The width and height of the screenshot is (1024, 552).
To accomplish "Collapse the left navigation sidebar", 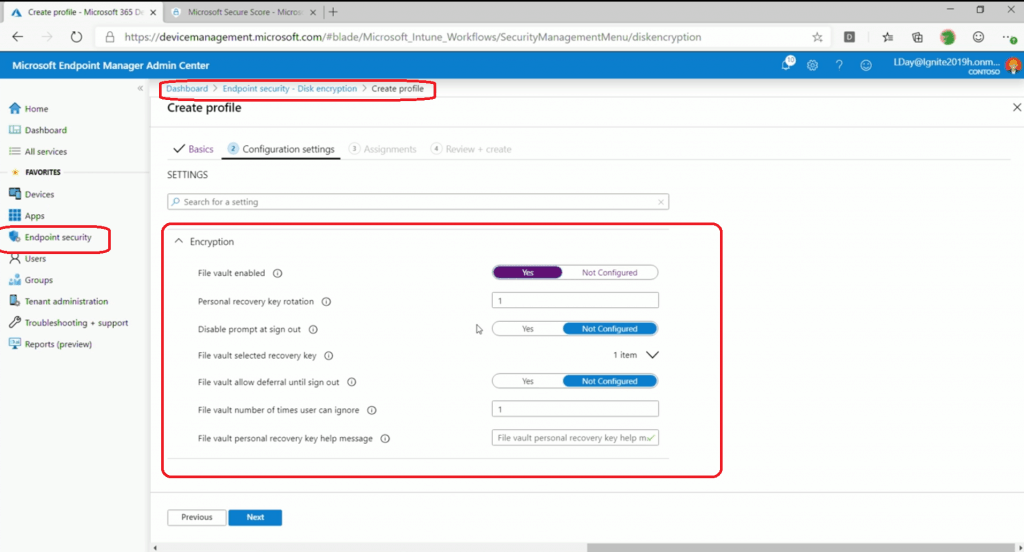I will pyautogui.click(x=140, y=88).
